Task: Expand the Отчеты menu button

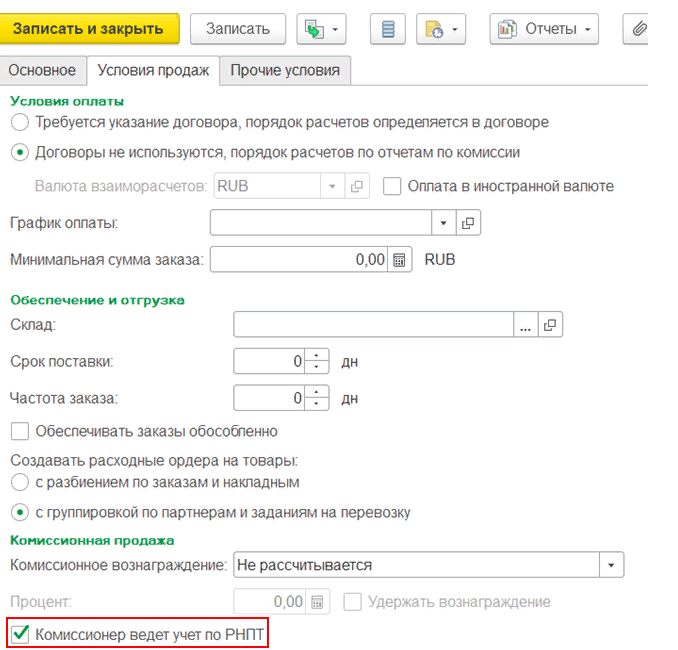Action: click(x=544, y=29)
